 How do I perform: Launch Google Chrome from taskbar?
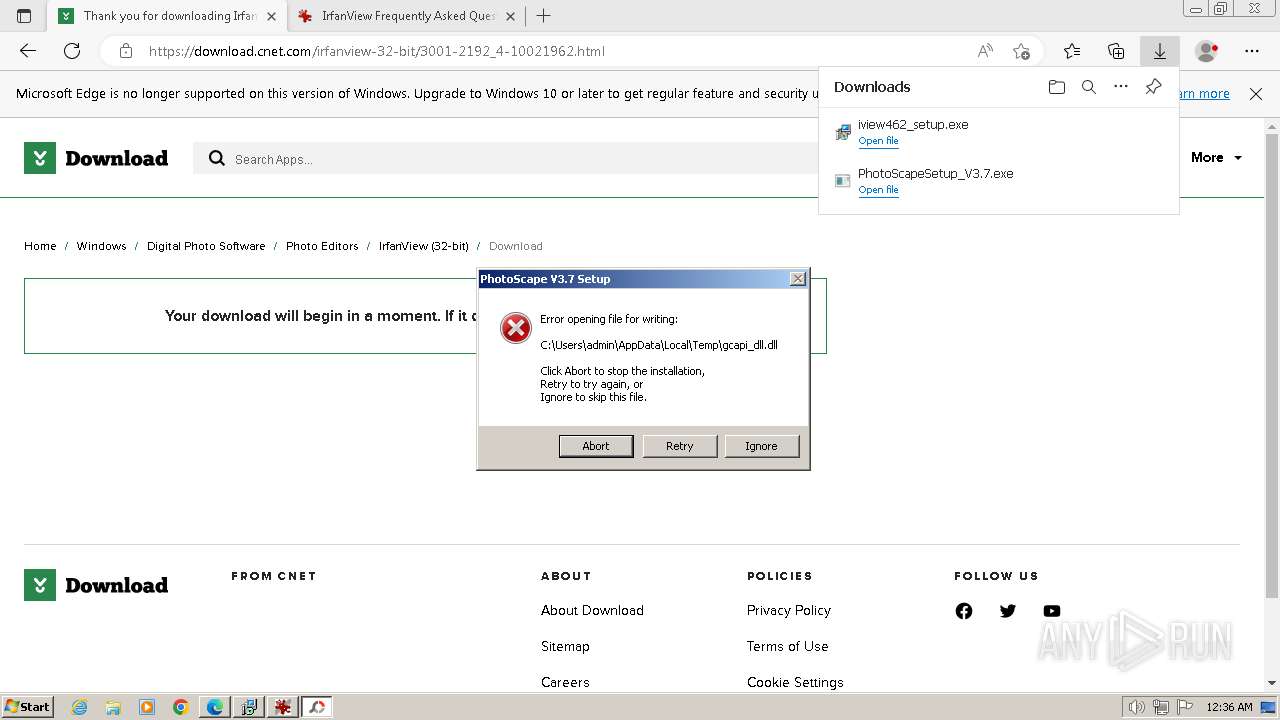point(181,707)
